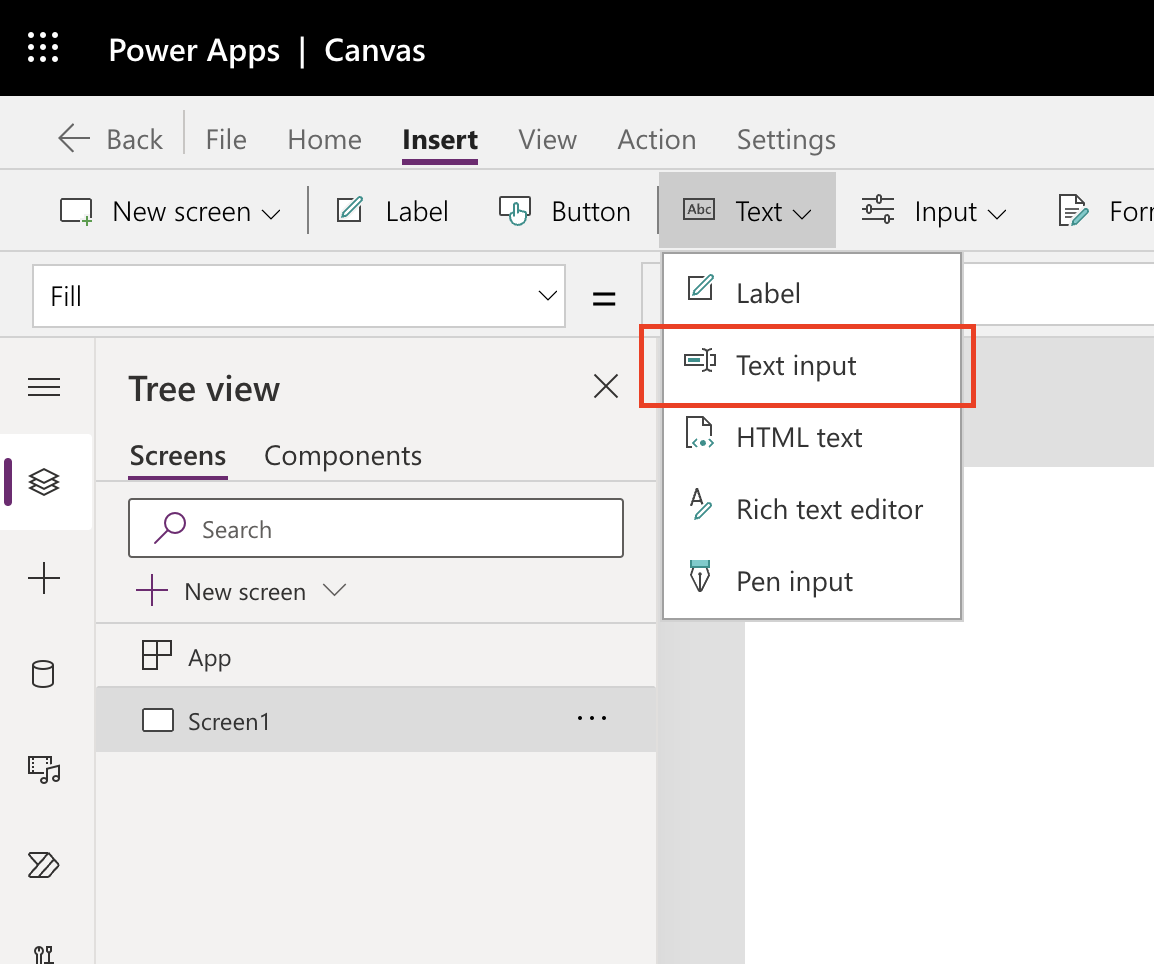This screenshot has height=964, width=1154.
Task: Expand the New screen dropdown in the toolbar
Action: [271, 211]
